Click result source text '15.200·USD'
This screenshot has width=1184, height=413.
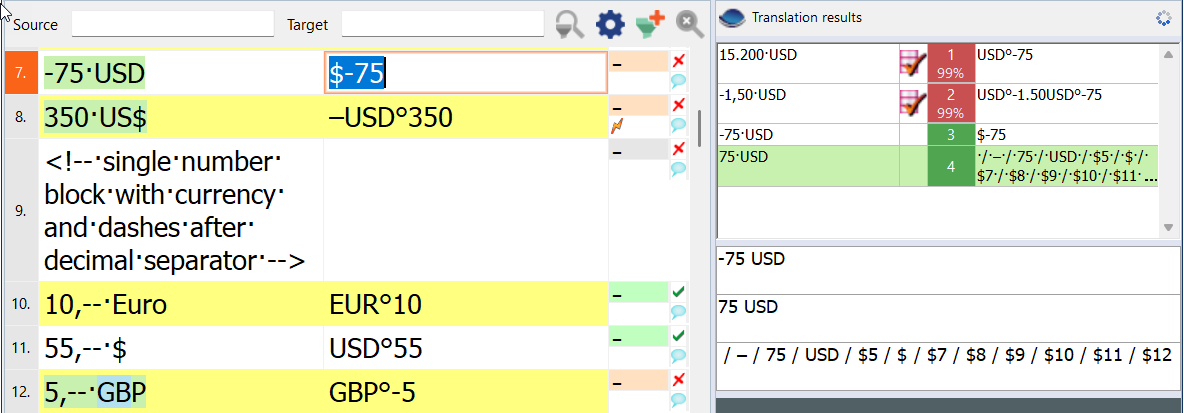pyautogui.click(x=758, y=54)
